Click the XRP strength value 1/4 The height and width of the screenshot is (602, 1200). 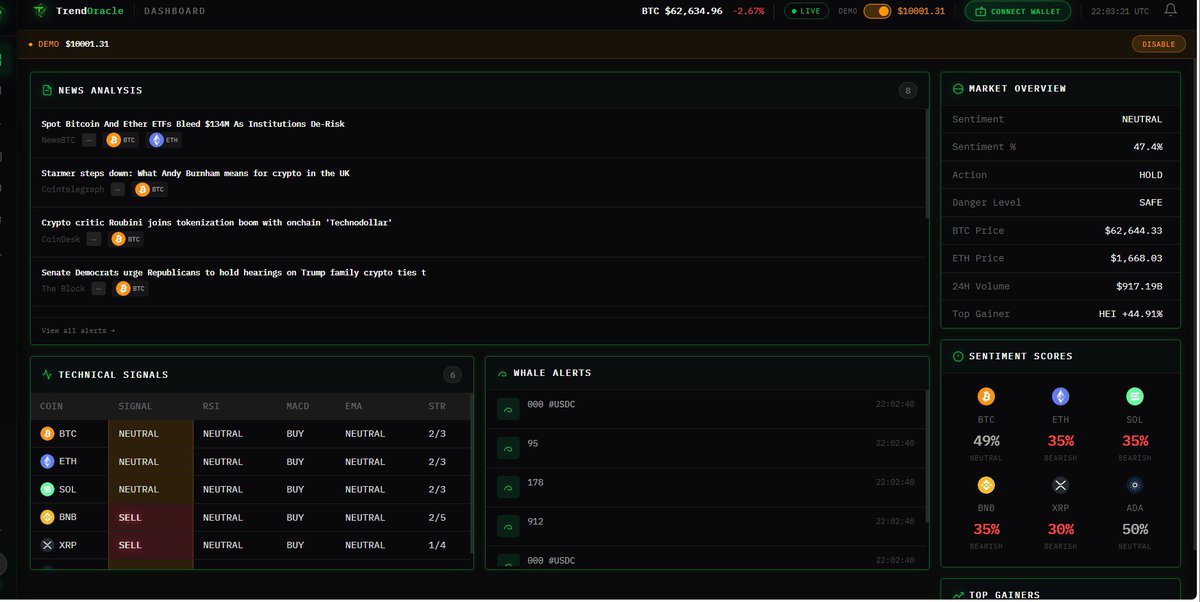pyautogui.click(x=437, y=545)
